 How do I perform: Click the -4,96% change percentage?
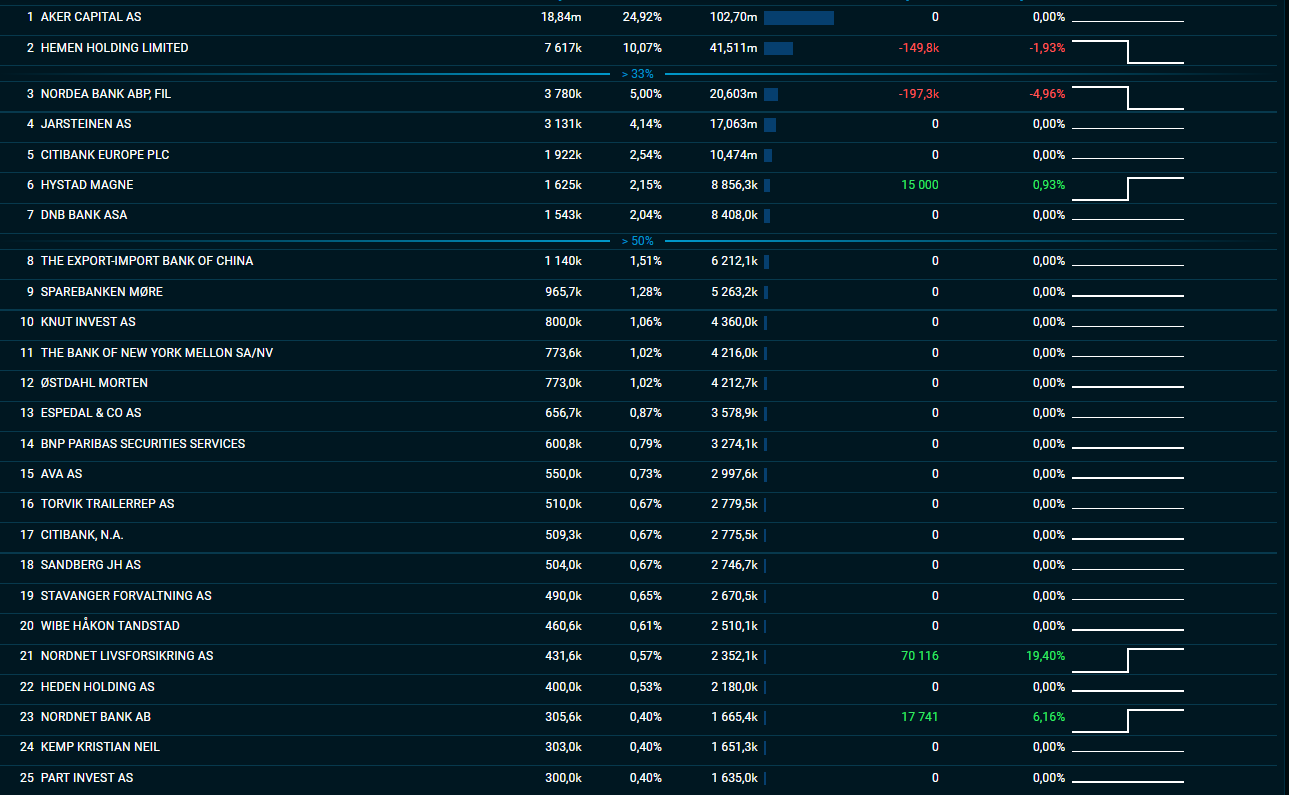click(x=1047, y=94)
